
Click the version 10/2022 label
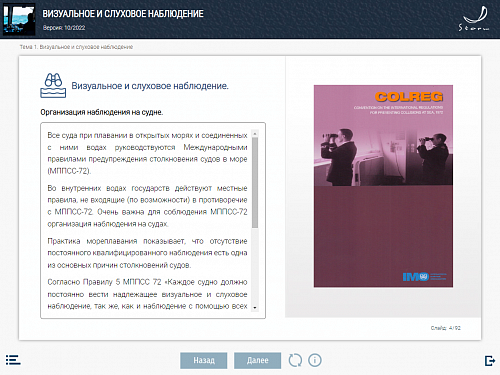(64, 28)
